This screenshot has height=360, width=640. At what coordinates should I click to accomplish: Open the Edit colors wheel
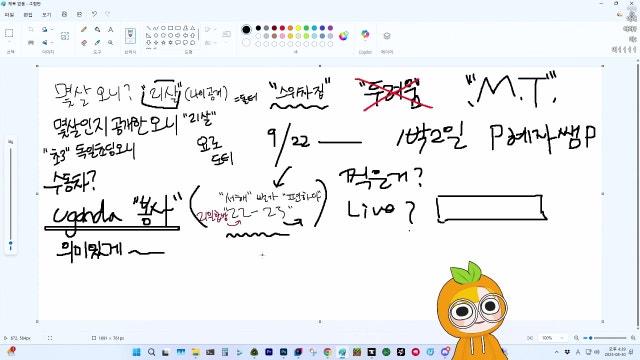click(x=344, y=36)
